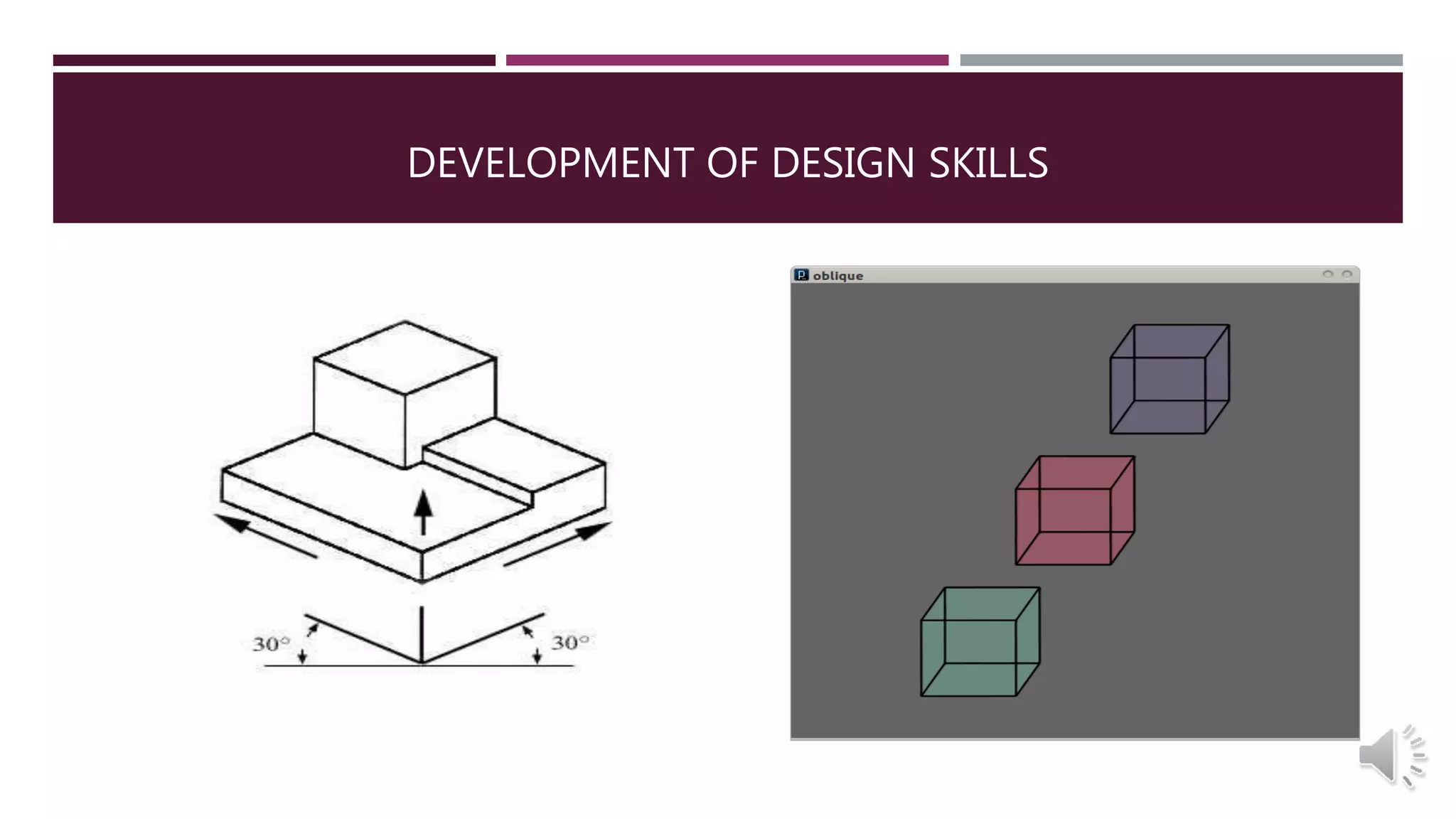This screenshot has width=1456, height=819.
Task: Select the green cube in oblique window
Action: coord(980,641)
